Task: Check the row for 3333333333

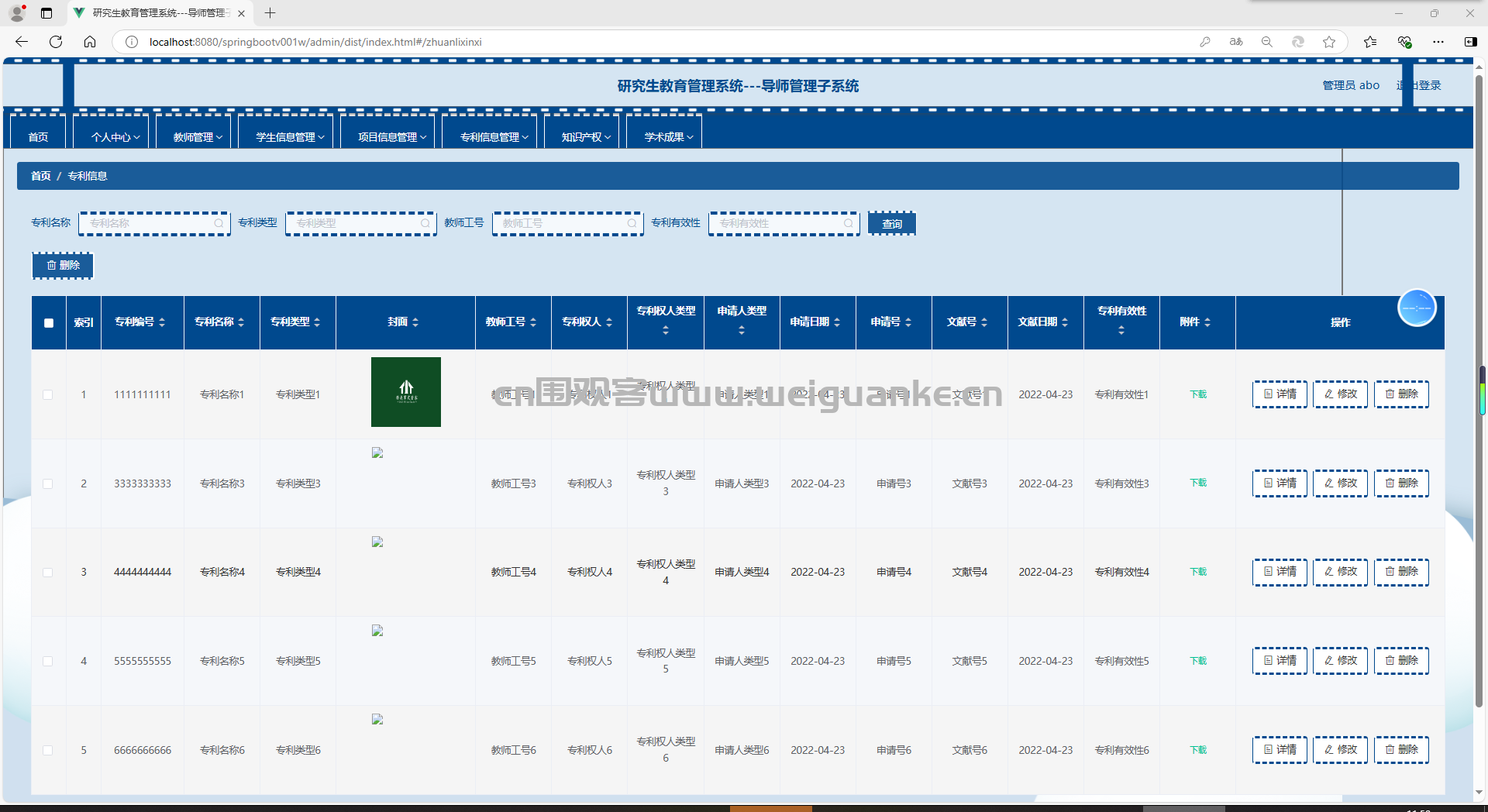Action: [48, 483]
